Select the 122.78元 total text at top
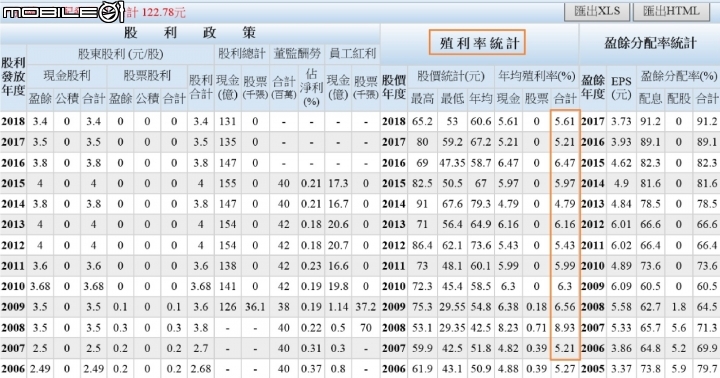 pyautogui.click(x=163, y=12)
